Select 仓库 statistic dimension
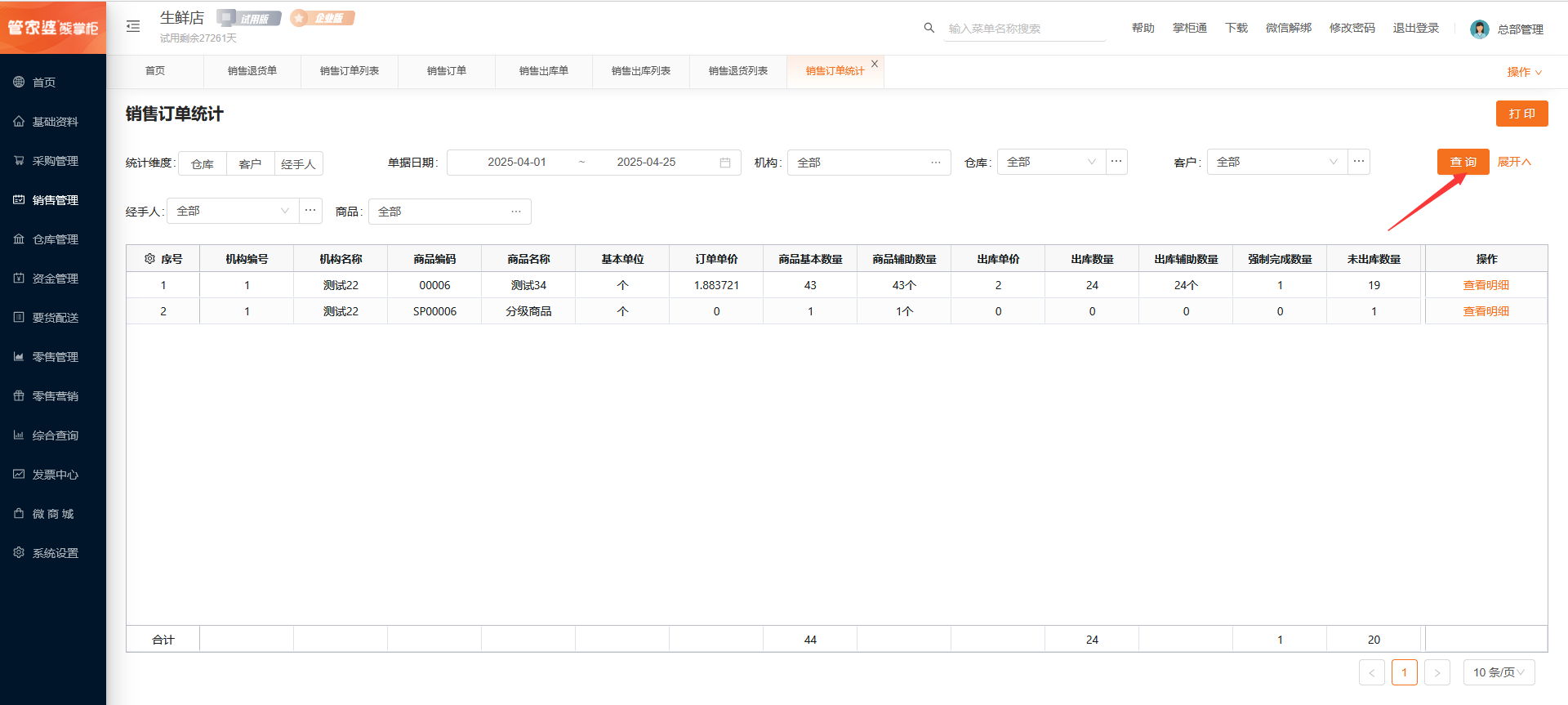This screenshot has height=705, width=1568. pos(203,164)
